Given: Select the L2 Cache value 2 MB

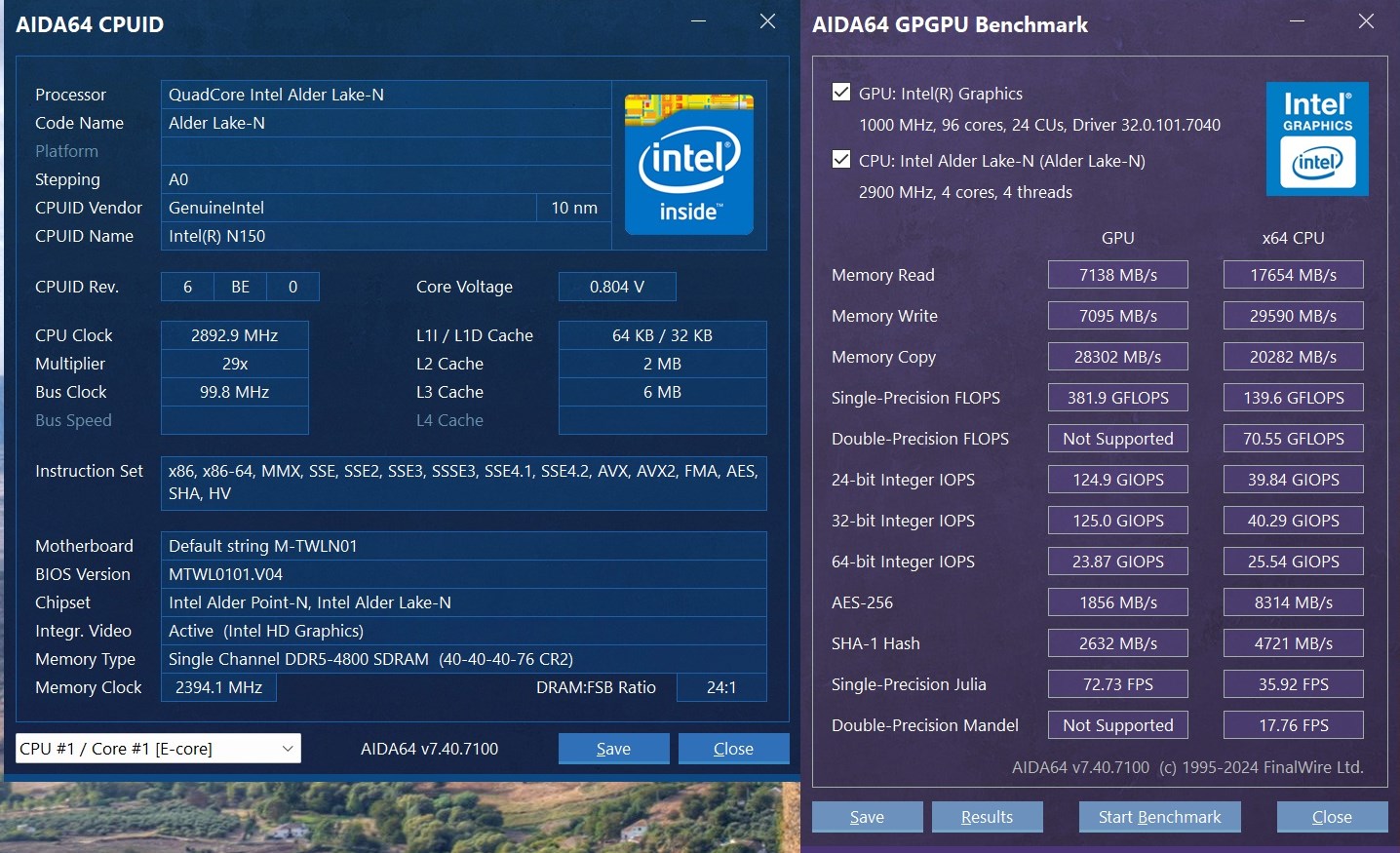Looking at the screenshot, I should pyautogui.click(x=663, y=364).
